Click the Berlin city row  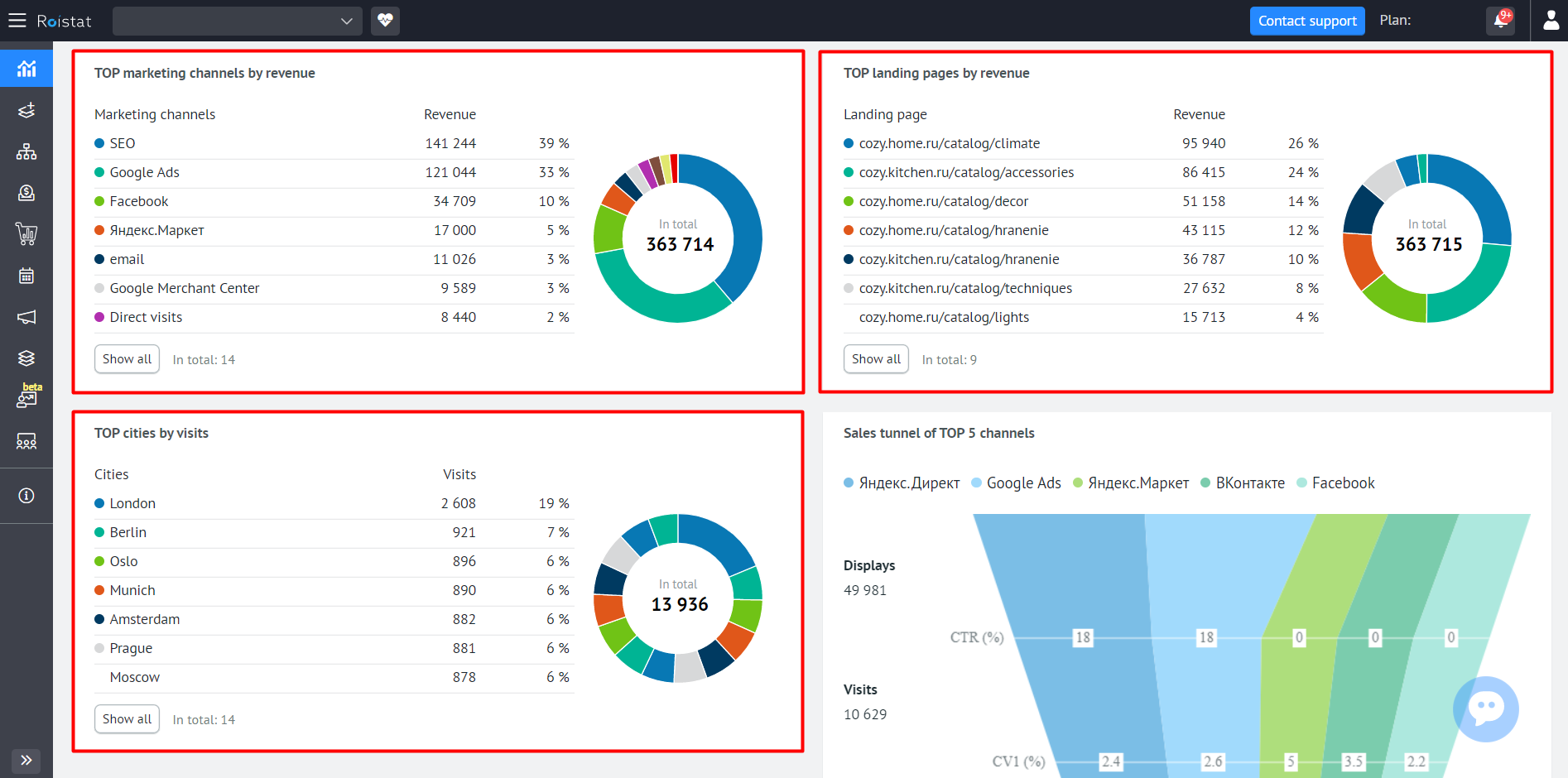(334, 532)
